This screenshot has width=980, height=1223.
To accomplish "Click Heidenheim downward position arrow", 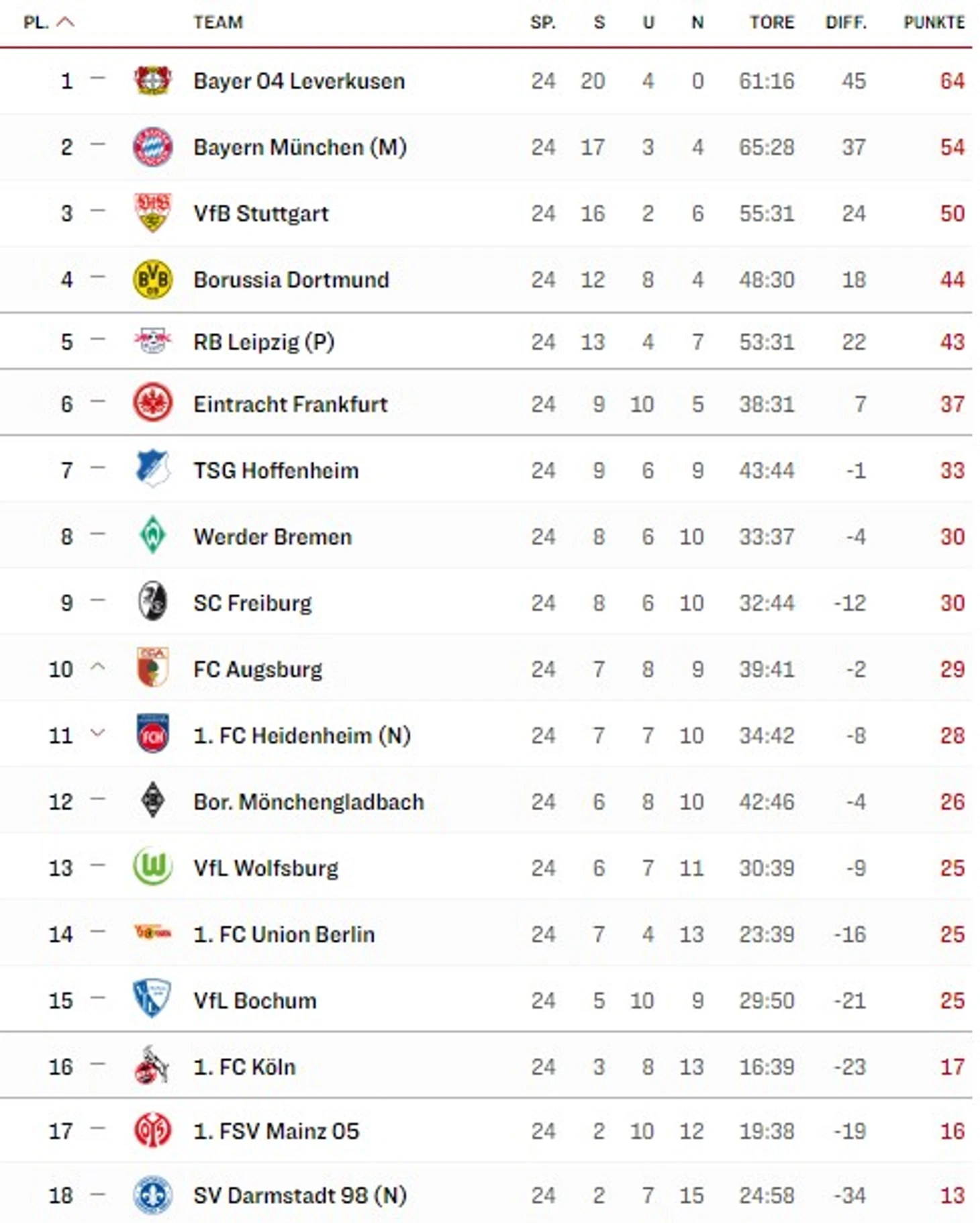I will pos(97,733).
